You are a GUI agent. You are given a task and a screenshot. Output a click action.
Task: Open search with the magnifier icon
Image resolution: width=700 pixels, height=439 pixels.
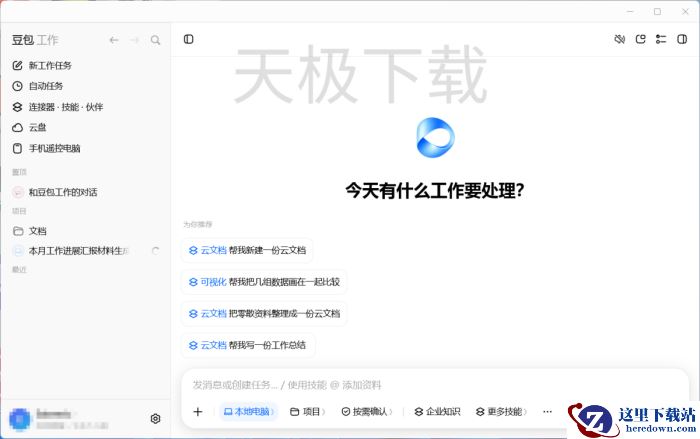point(155,40)
